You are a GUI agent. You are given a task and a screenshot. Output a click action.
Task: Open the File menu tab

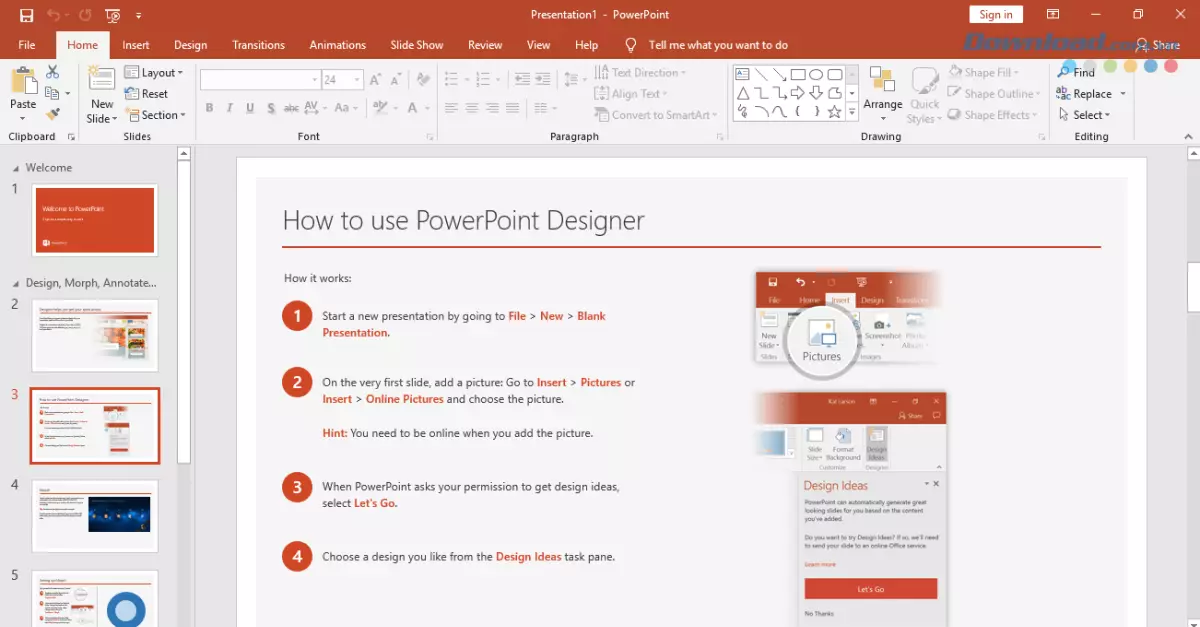click(x=27, y=45)
